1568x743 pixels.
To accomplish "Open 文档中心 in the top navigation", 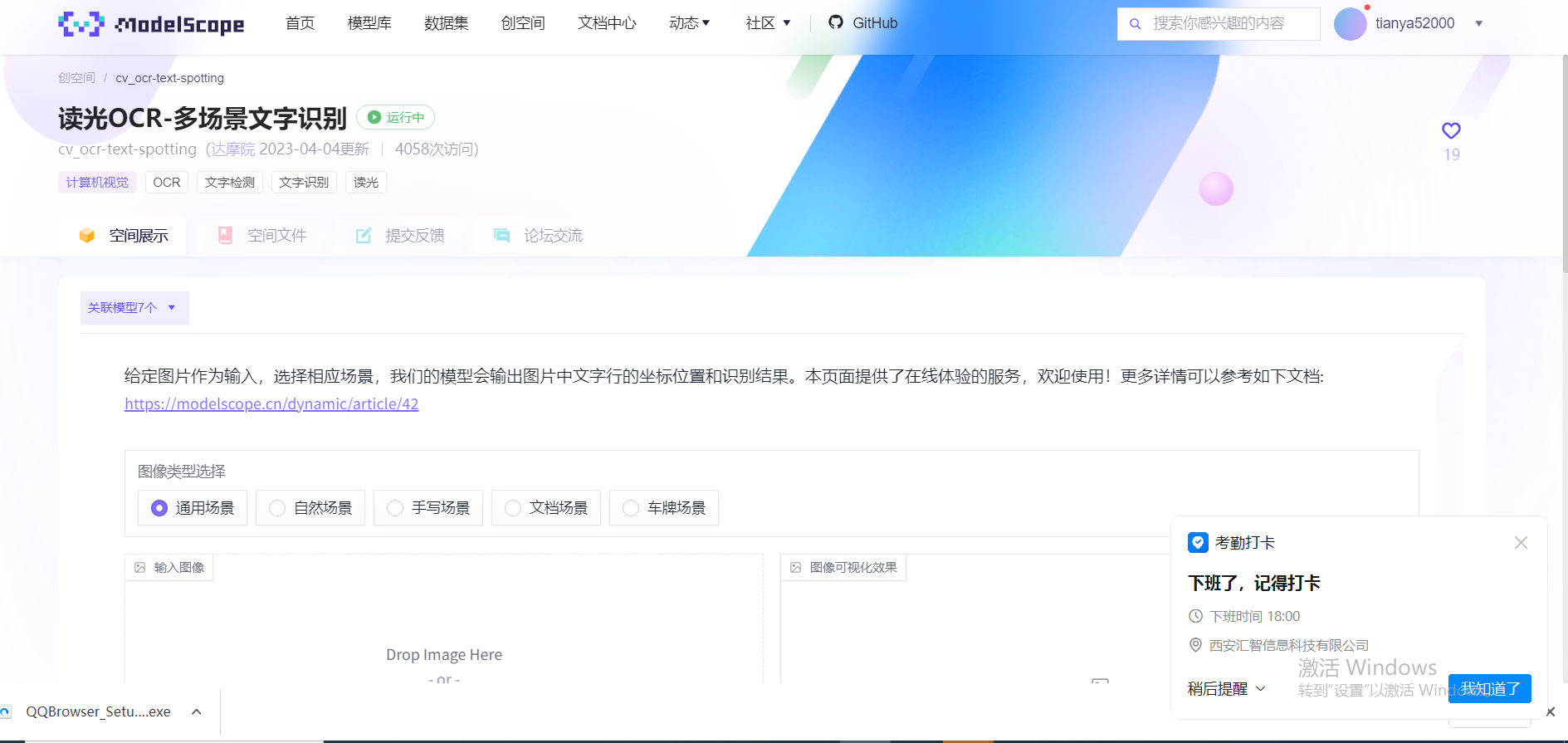I will [607, 23].
